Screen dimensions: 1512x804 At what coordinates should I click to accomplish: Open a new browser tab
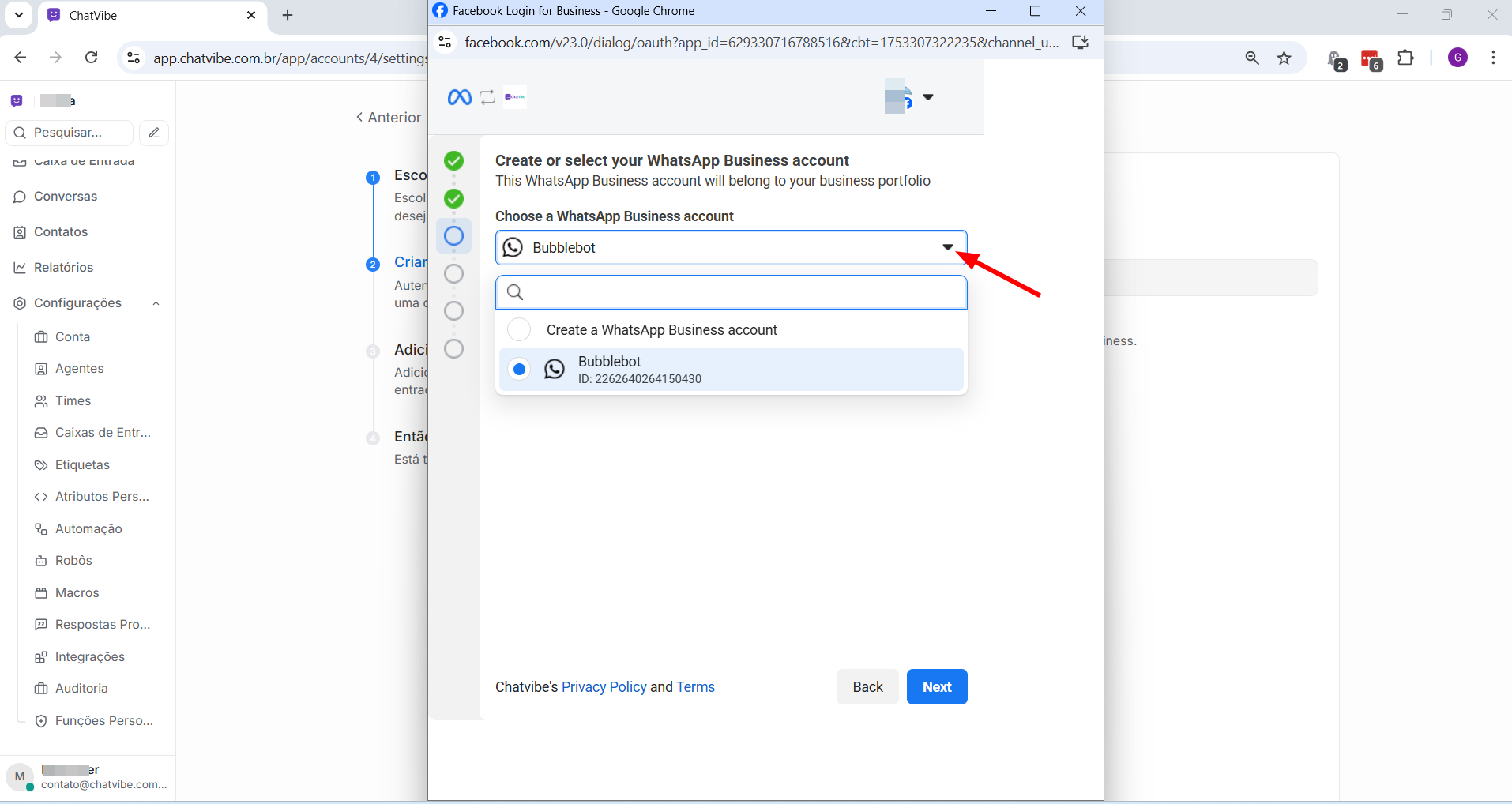(x=288, y=15)
